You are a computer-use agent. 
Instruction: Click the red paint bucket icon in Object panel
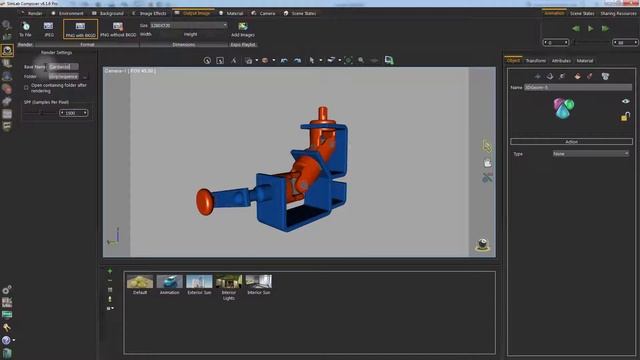[x=577, y=76]
